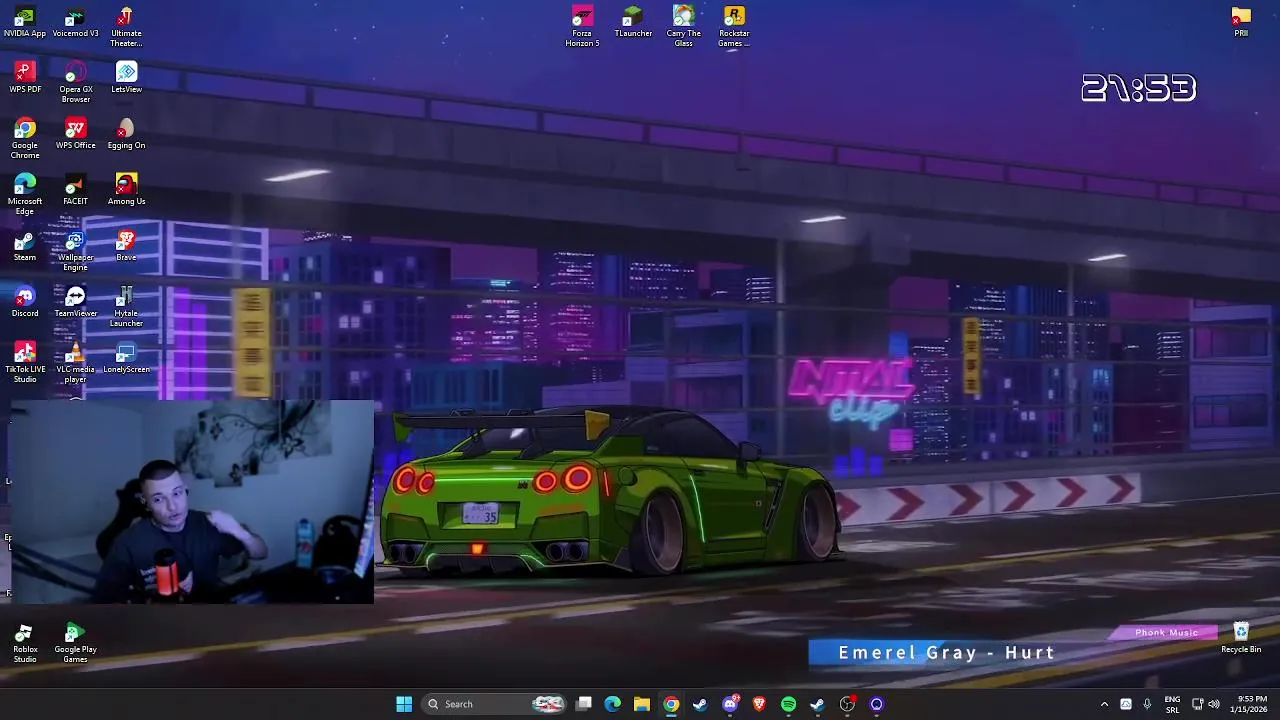The image size is (1280, 720).
Task: Open Wallpaper Engine desktop icon
Action: [75, 251]
